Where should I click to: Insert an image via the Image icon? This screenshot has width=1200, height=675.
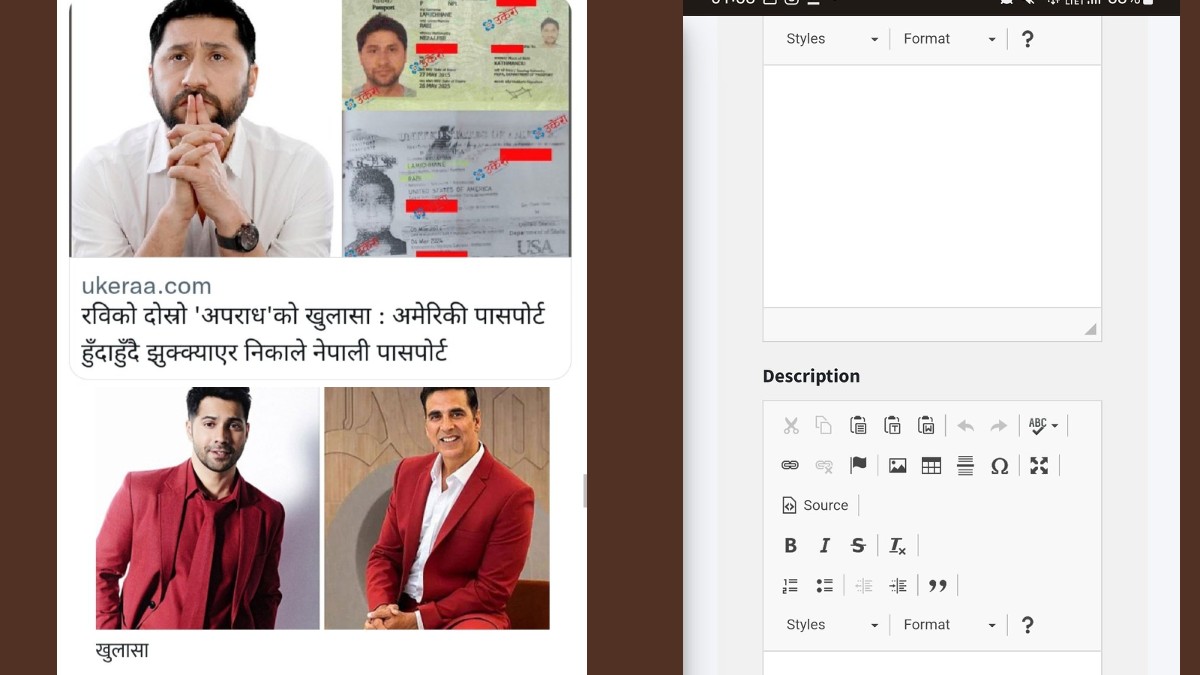(897, 465)
